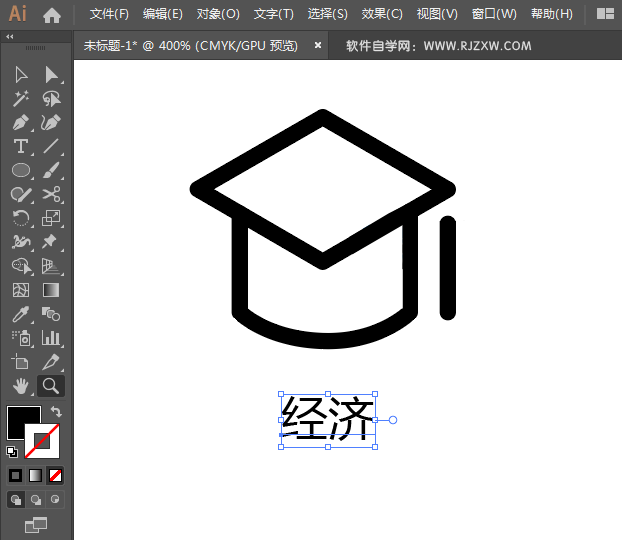
Task: Open the 文件(F) menu
Action: point(109,14)
